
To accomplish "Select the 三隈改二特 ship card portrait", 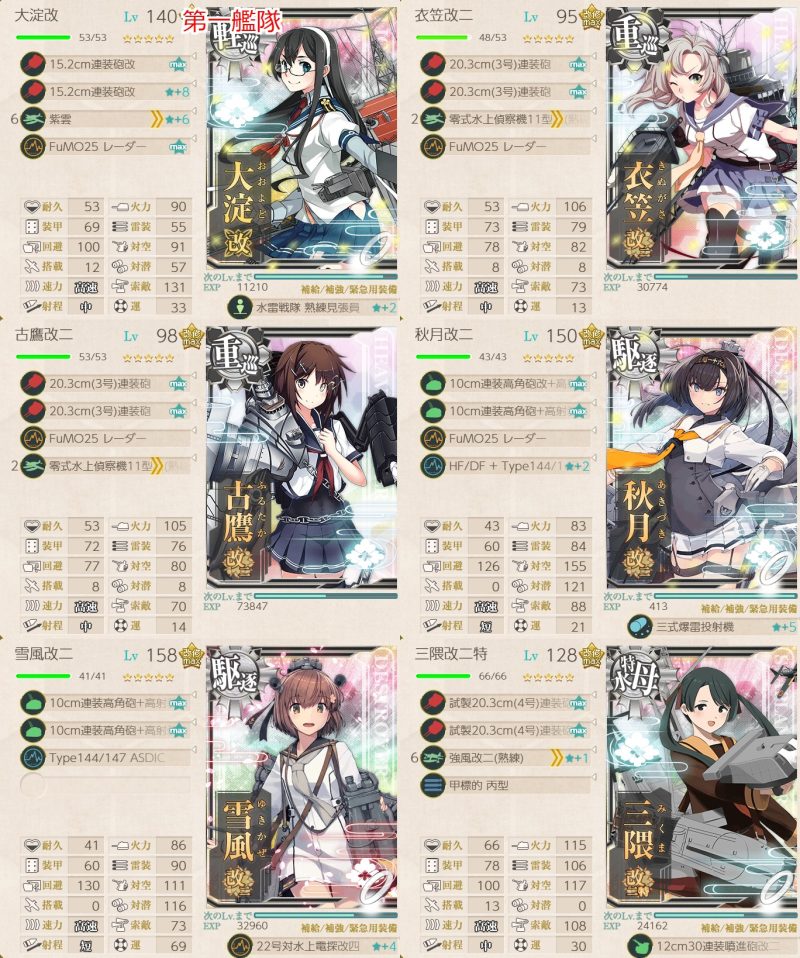I will (x=702, y=778).
